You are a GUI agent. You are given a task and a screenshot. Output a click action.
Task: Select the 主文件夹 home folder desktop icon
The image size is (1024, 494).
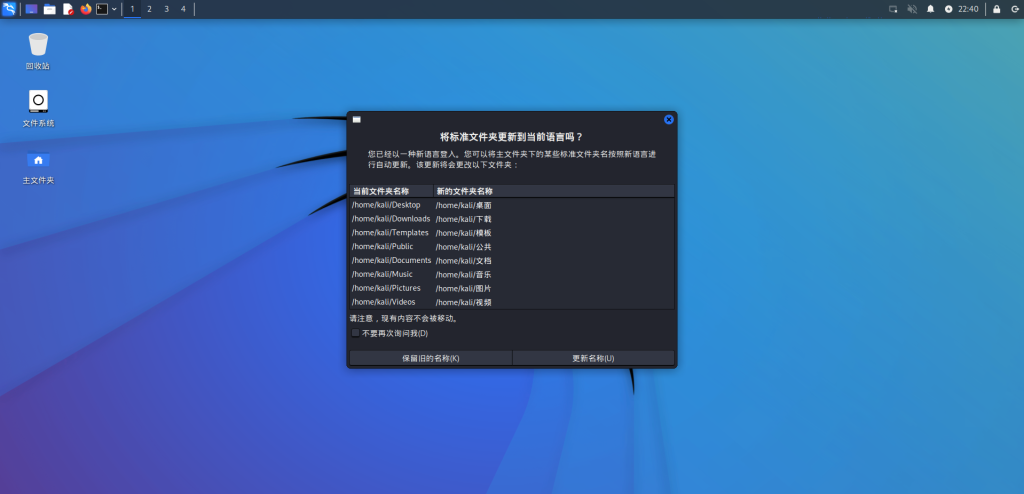(x=38, y=166)
